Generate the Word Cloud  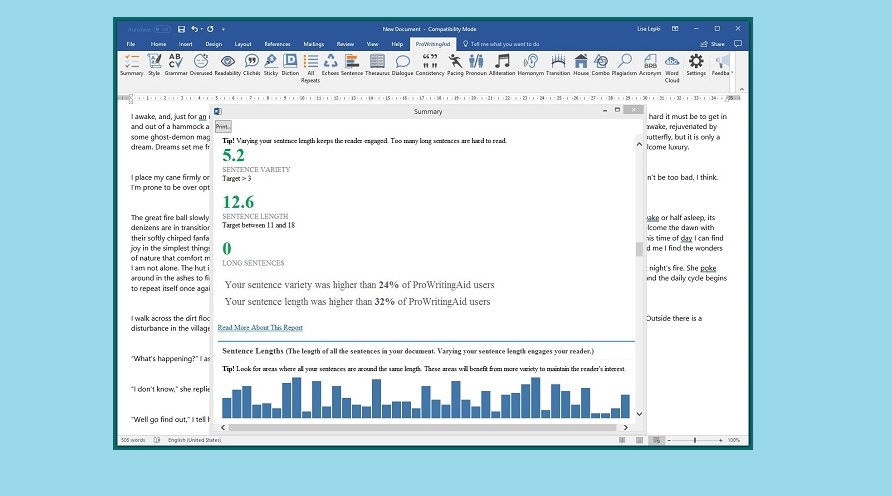672,68
